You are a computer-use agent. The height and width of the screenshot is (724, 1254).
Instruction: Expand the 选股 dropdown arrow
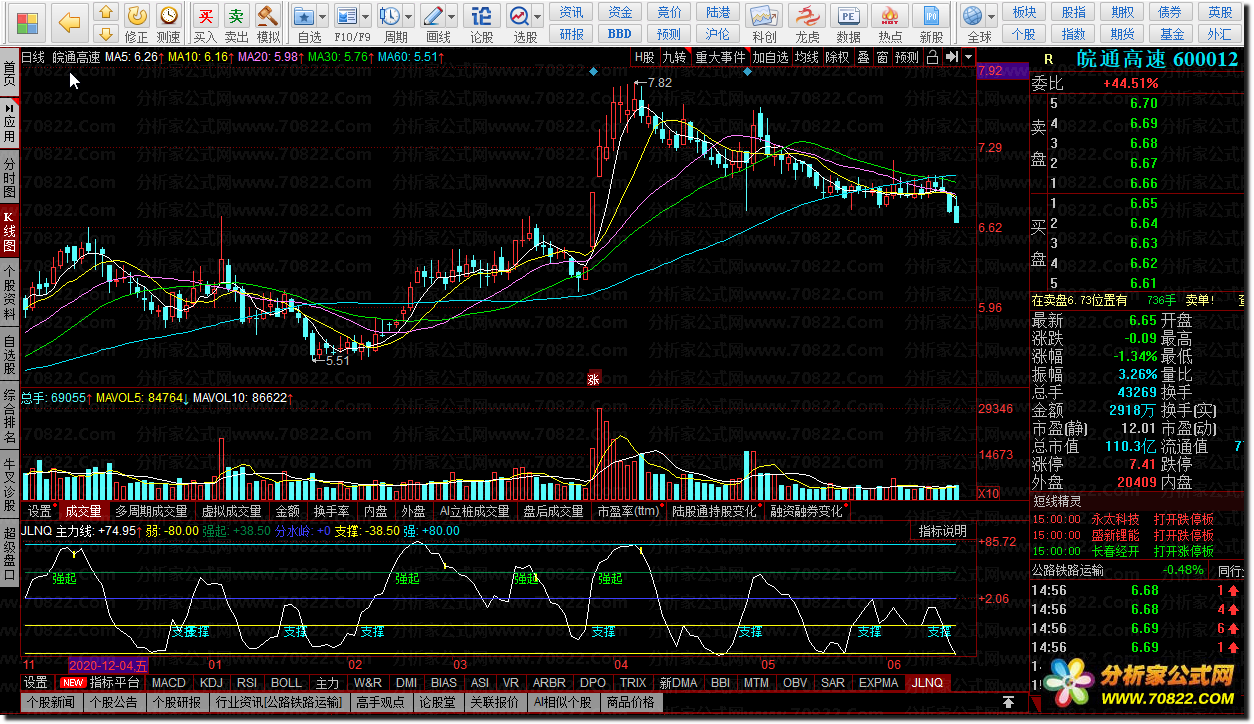tap(538, 17)
